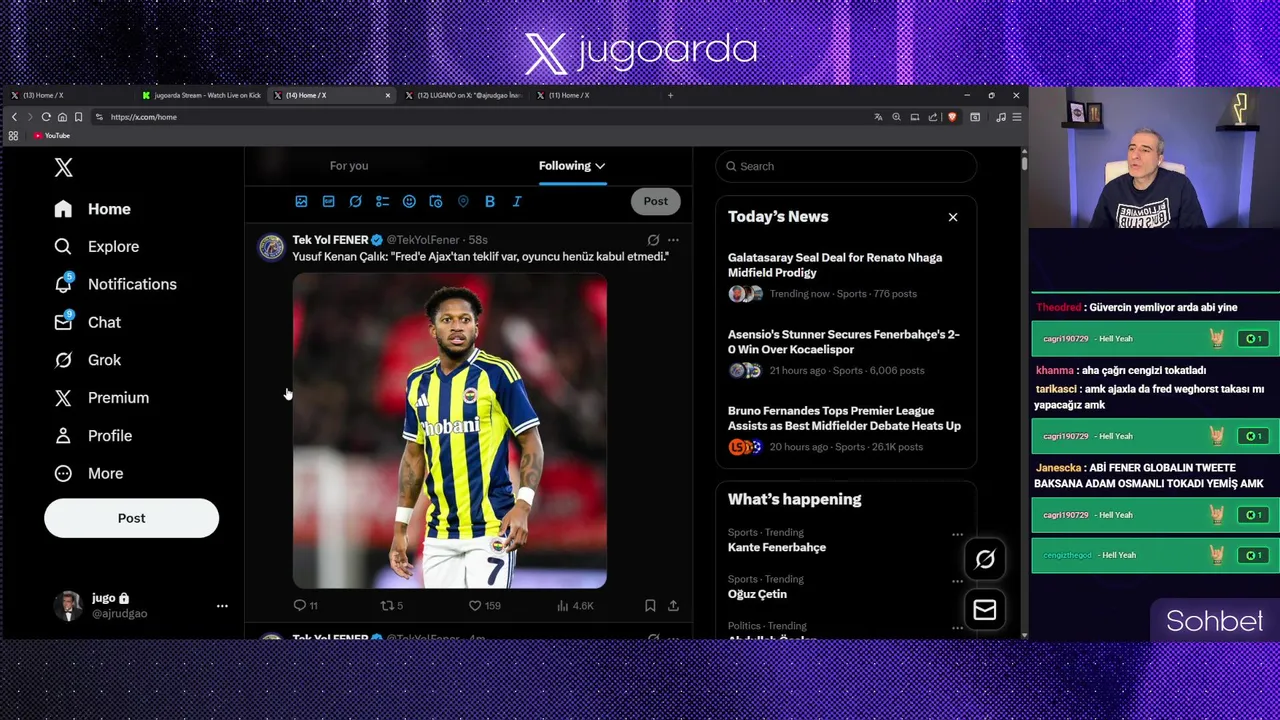This screenshot has width=1280, height=720.
Task: Open Grok from the sidebar
Action: coord(87,360)
